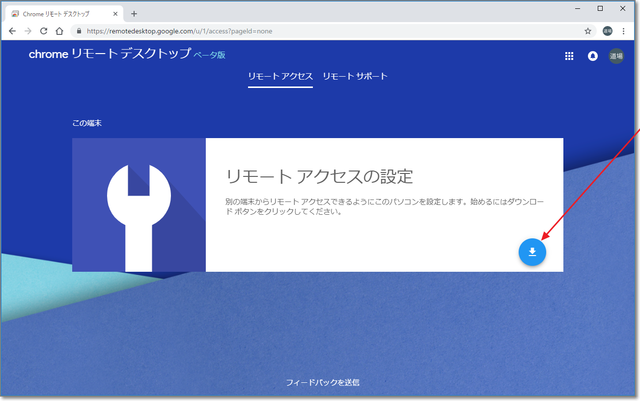Open the Google account avatar in page header

point(616,57)
